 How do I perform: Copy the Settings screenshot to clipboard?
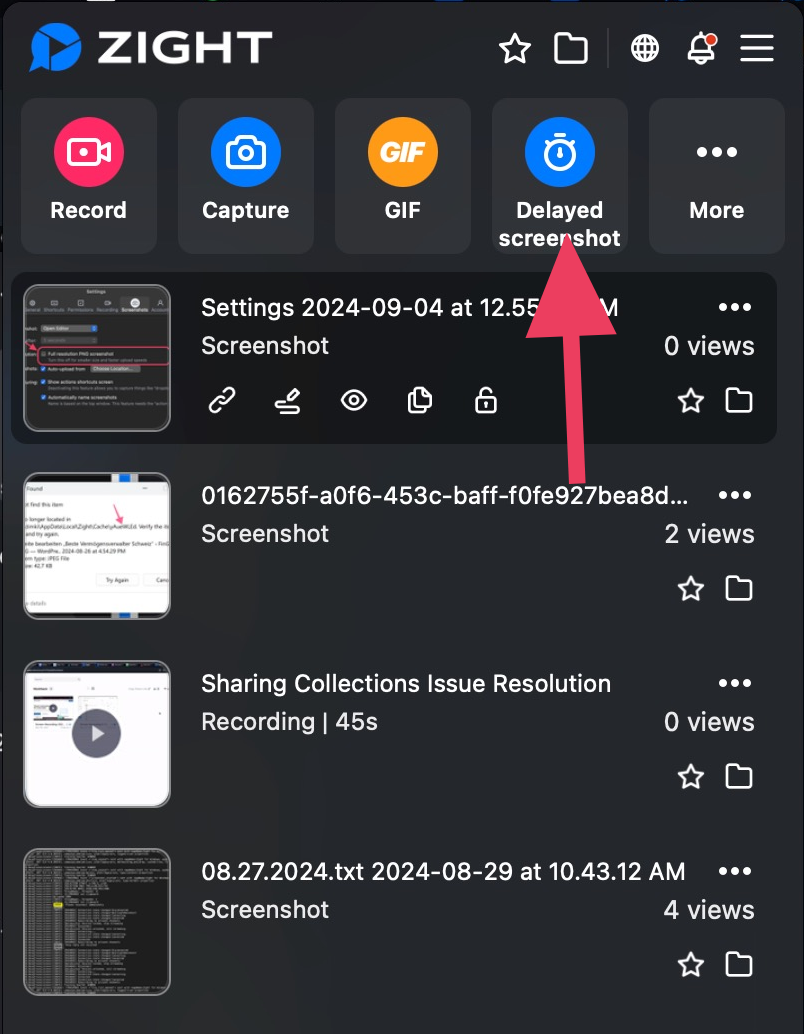(x=420, y=400)
